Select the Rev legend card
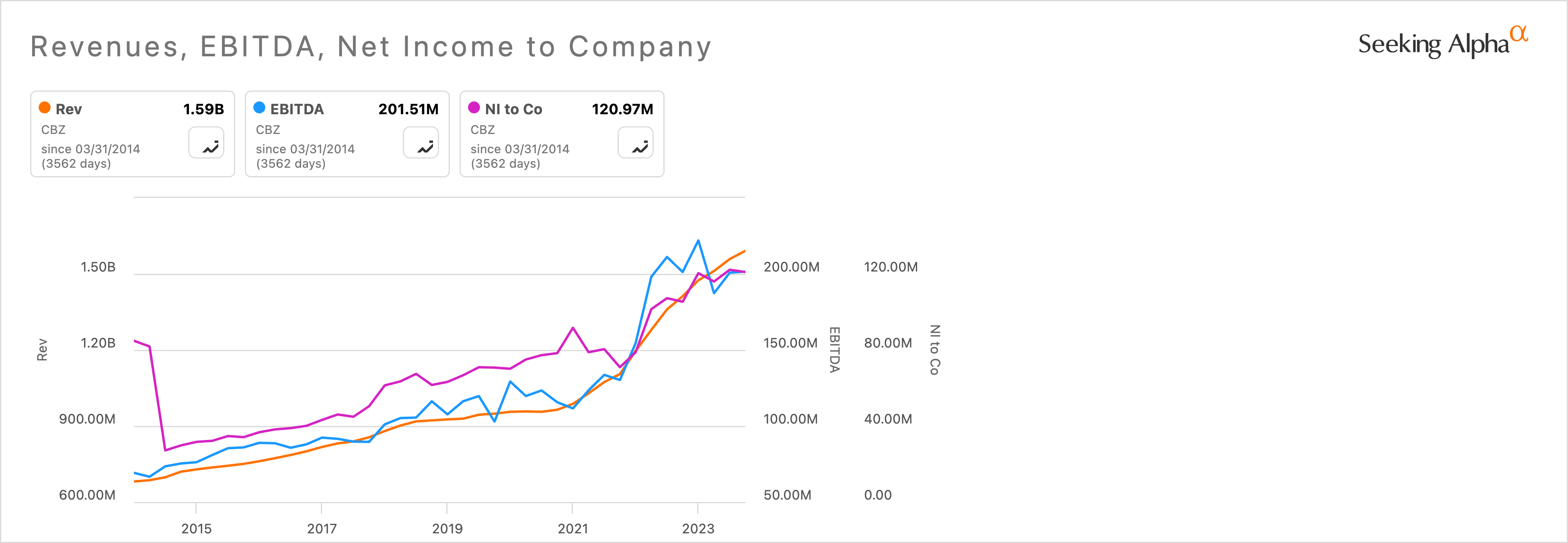The width and height of the screenshot is (1568, 543). pyautogui.click(x=132, y=133)
